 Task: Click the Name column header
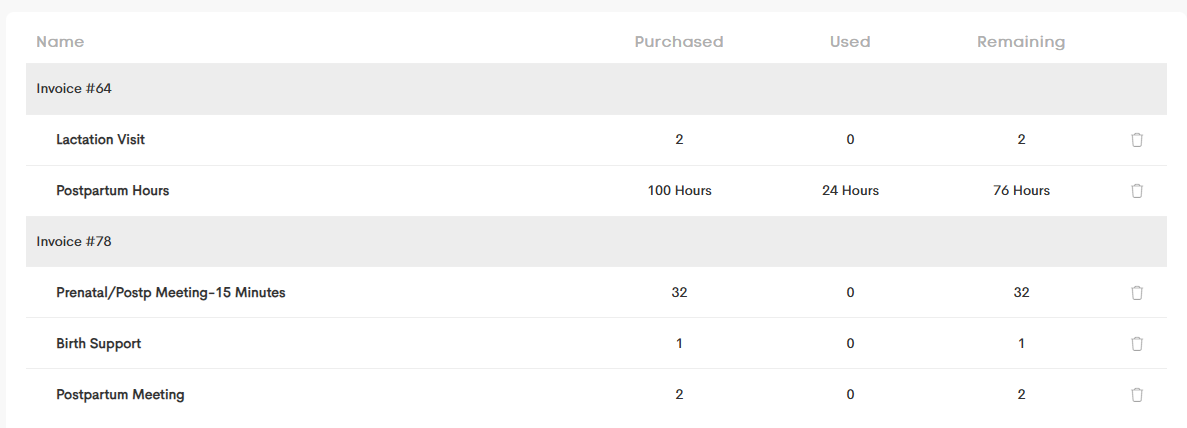tap(60, 42)
